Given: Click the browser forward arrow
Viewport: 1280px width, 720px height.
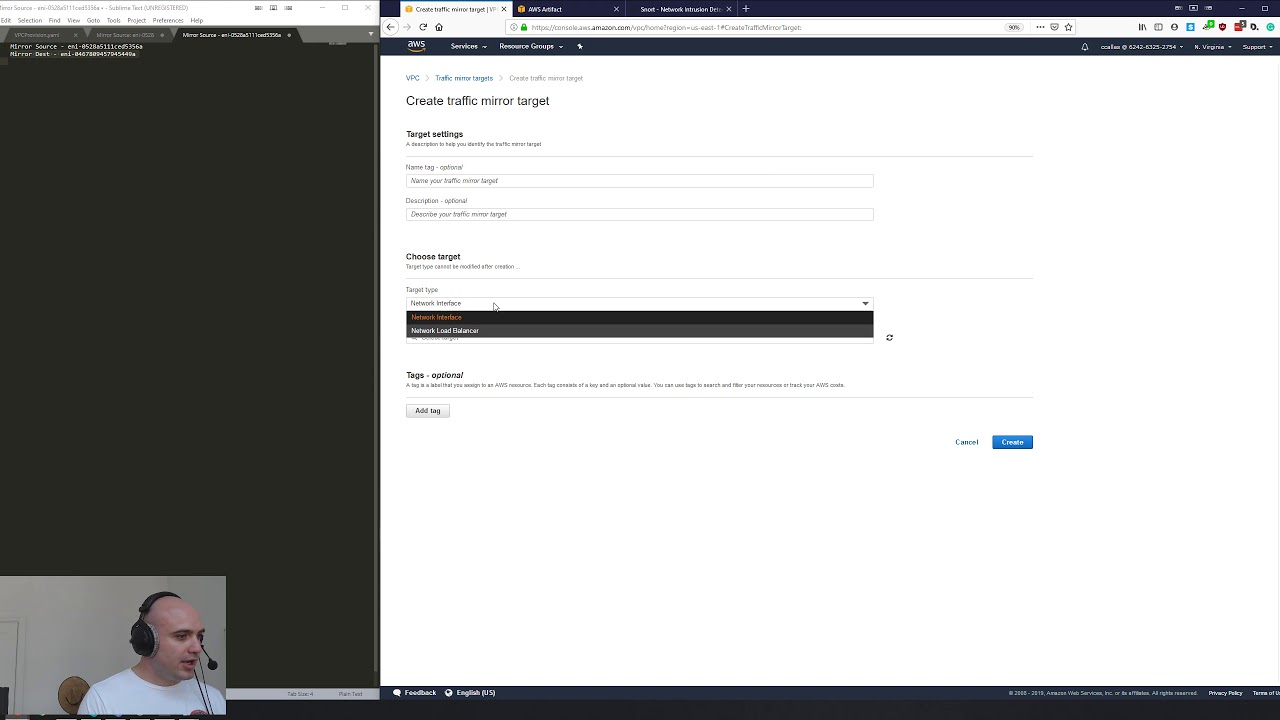Looking at the screenshot, I should (x=407, y=27).
